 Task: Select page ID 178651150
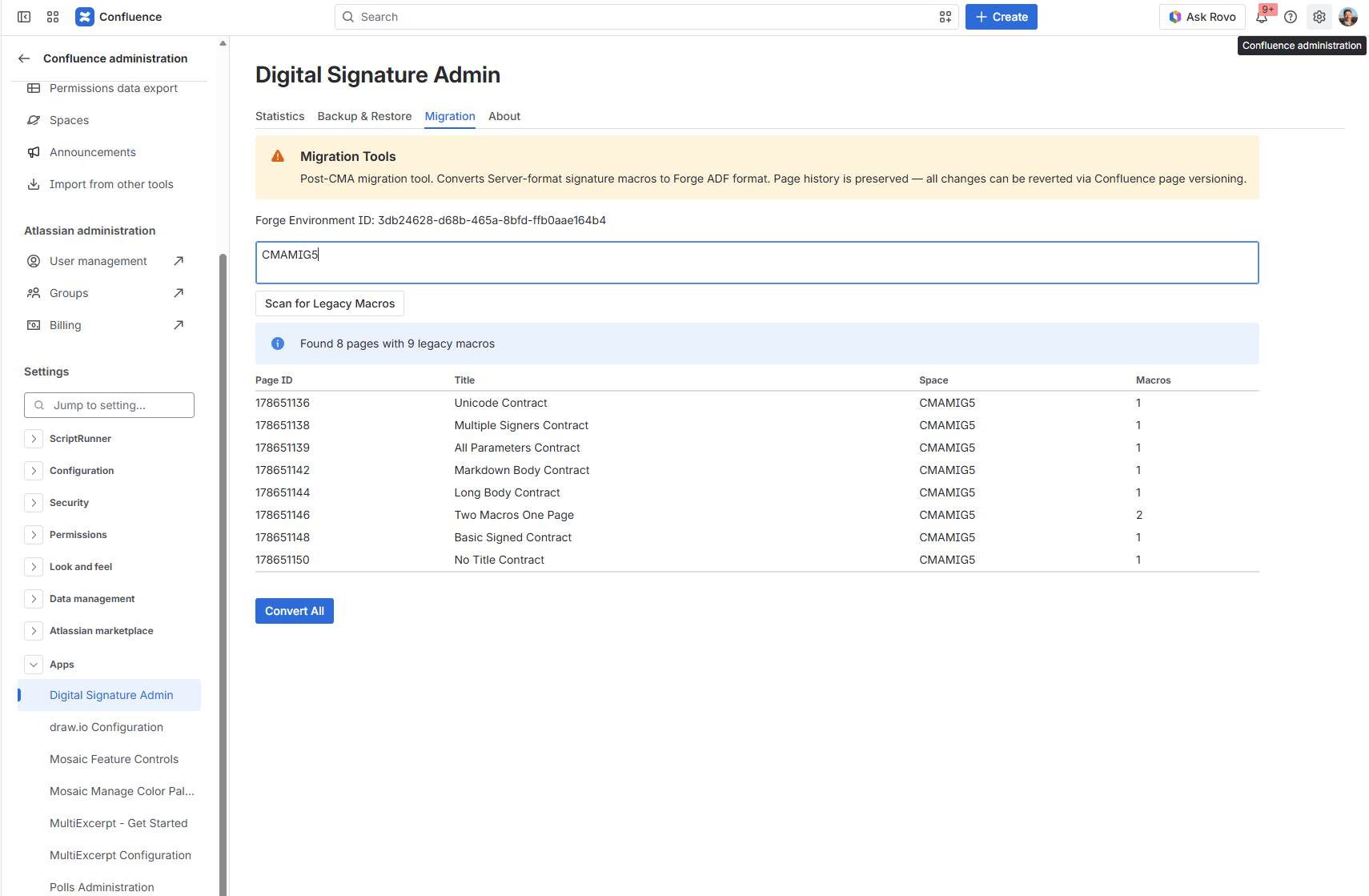(283, 560)
